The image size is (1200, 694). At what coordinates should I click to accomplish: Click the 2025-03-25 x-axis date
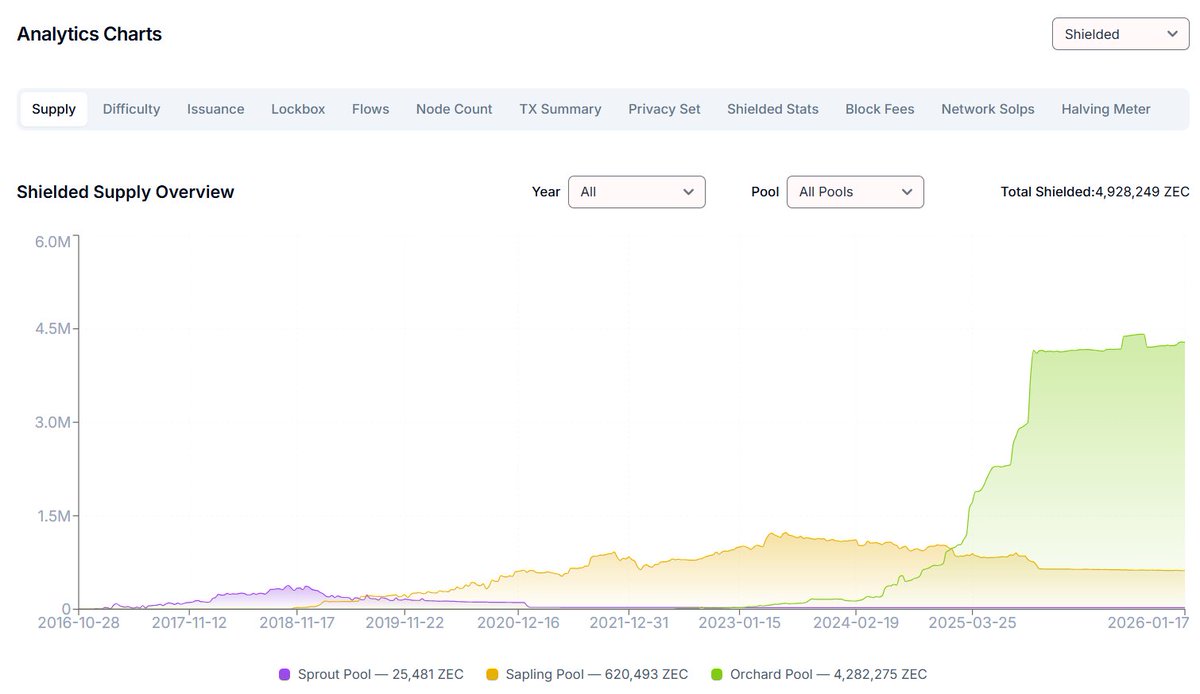click(973, 623)
